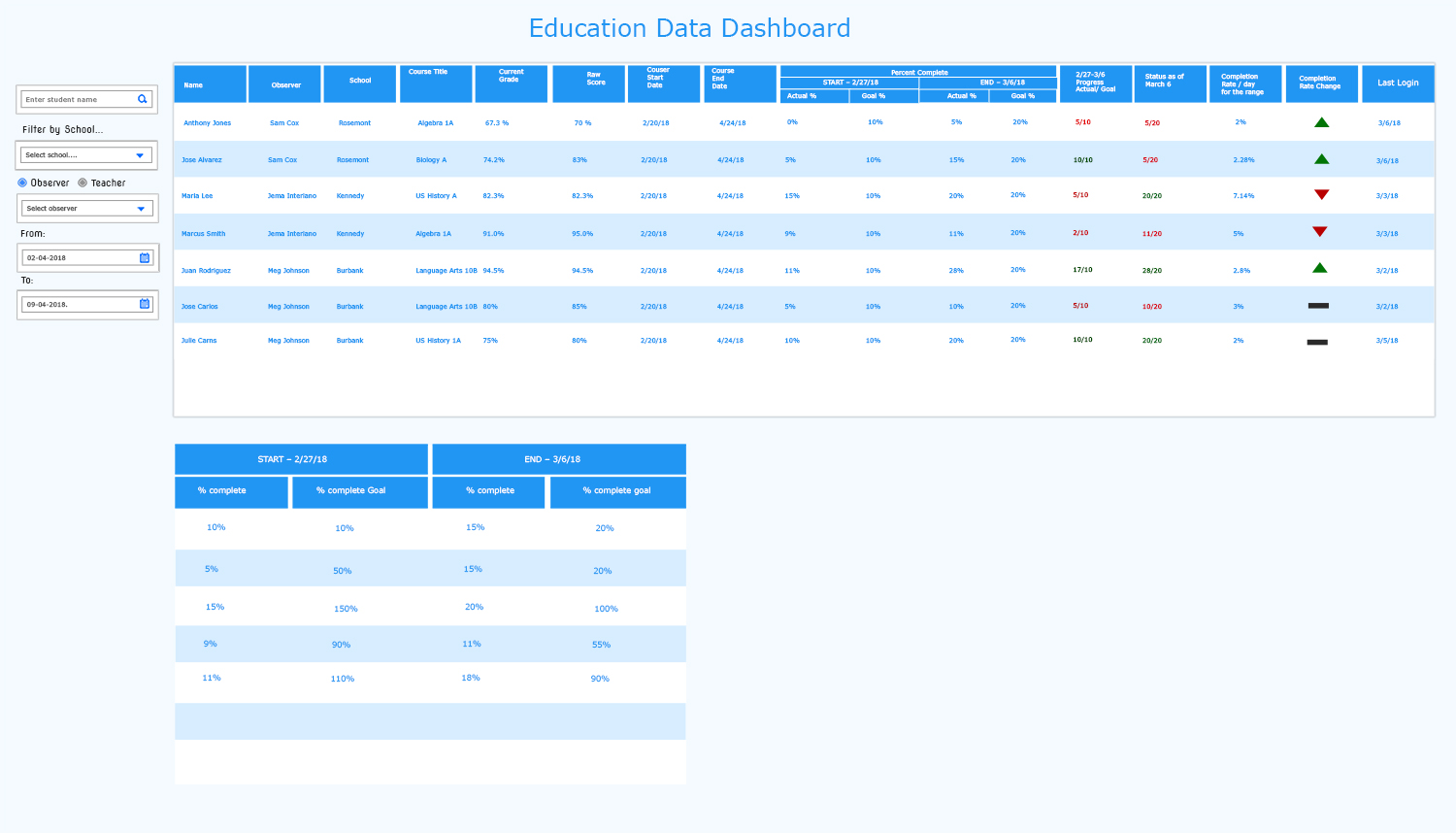Open the From date calendar icon

pos(145,257)
